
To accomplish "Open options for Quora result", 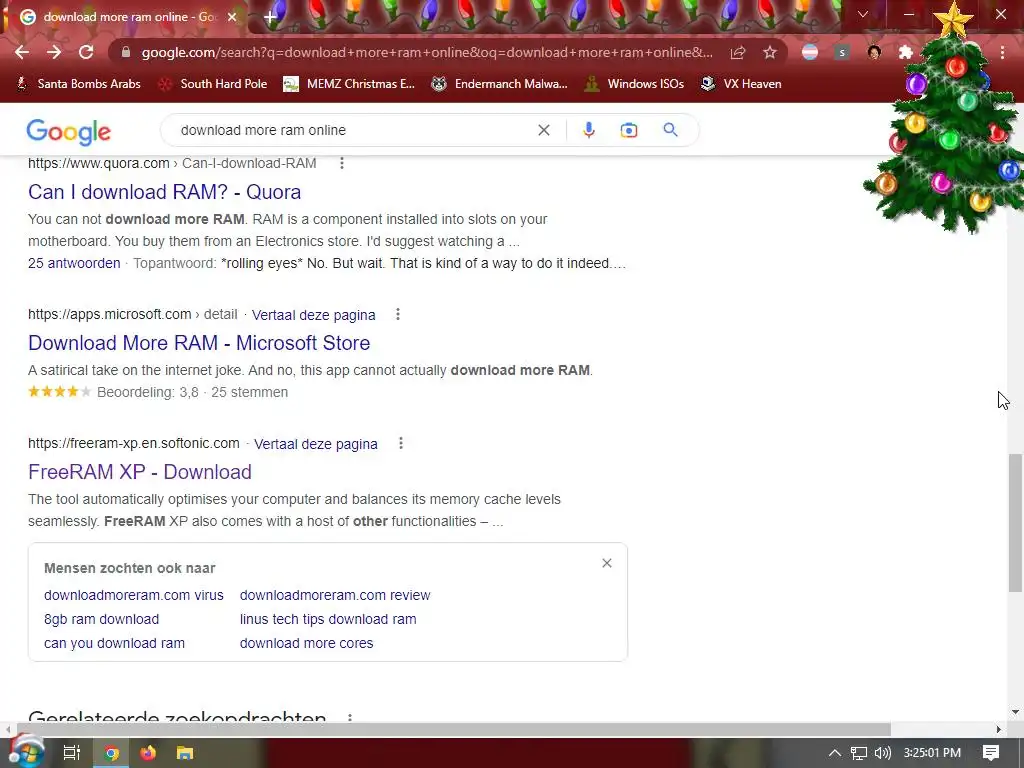I will [x=342, y=163].
